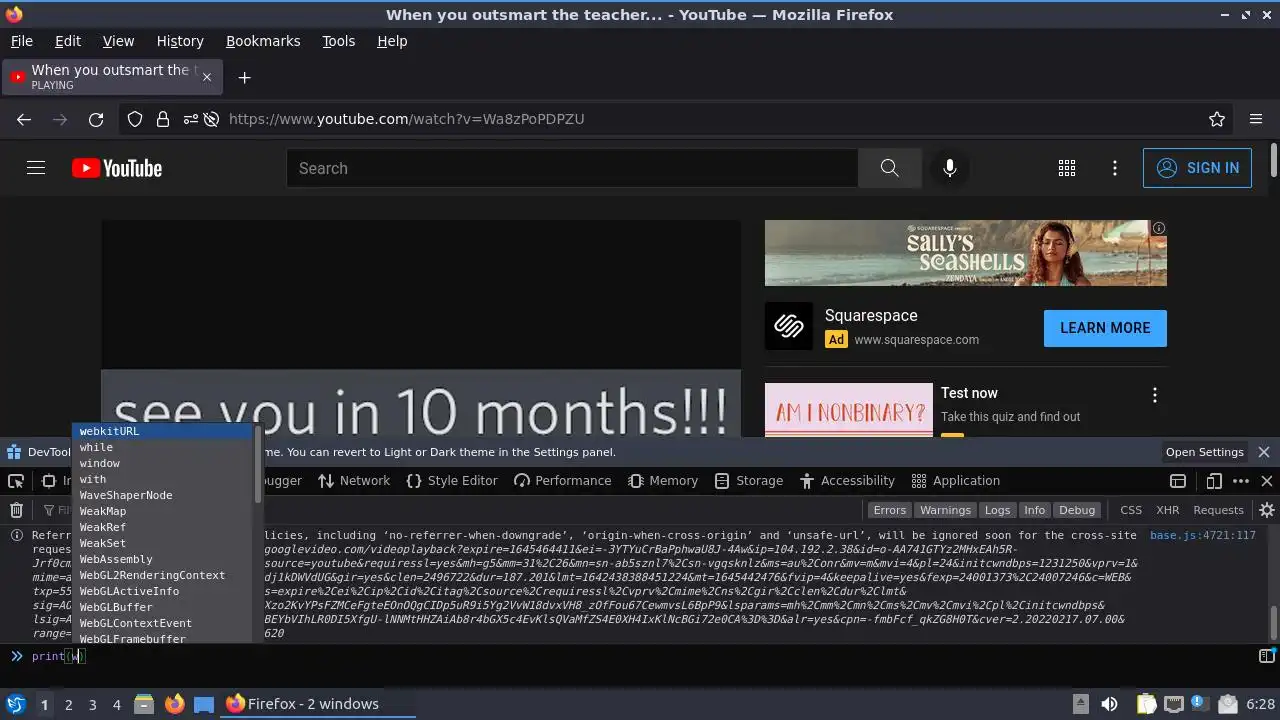Open the Help menu
1280x720 pixels.
[x=392, y=41]
